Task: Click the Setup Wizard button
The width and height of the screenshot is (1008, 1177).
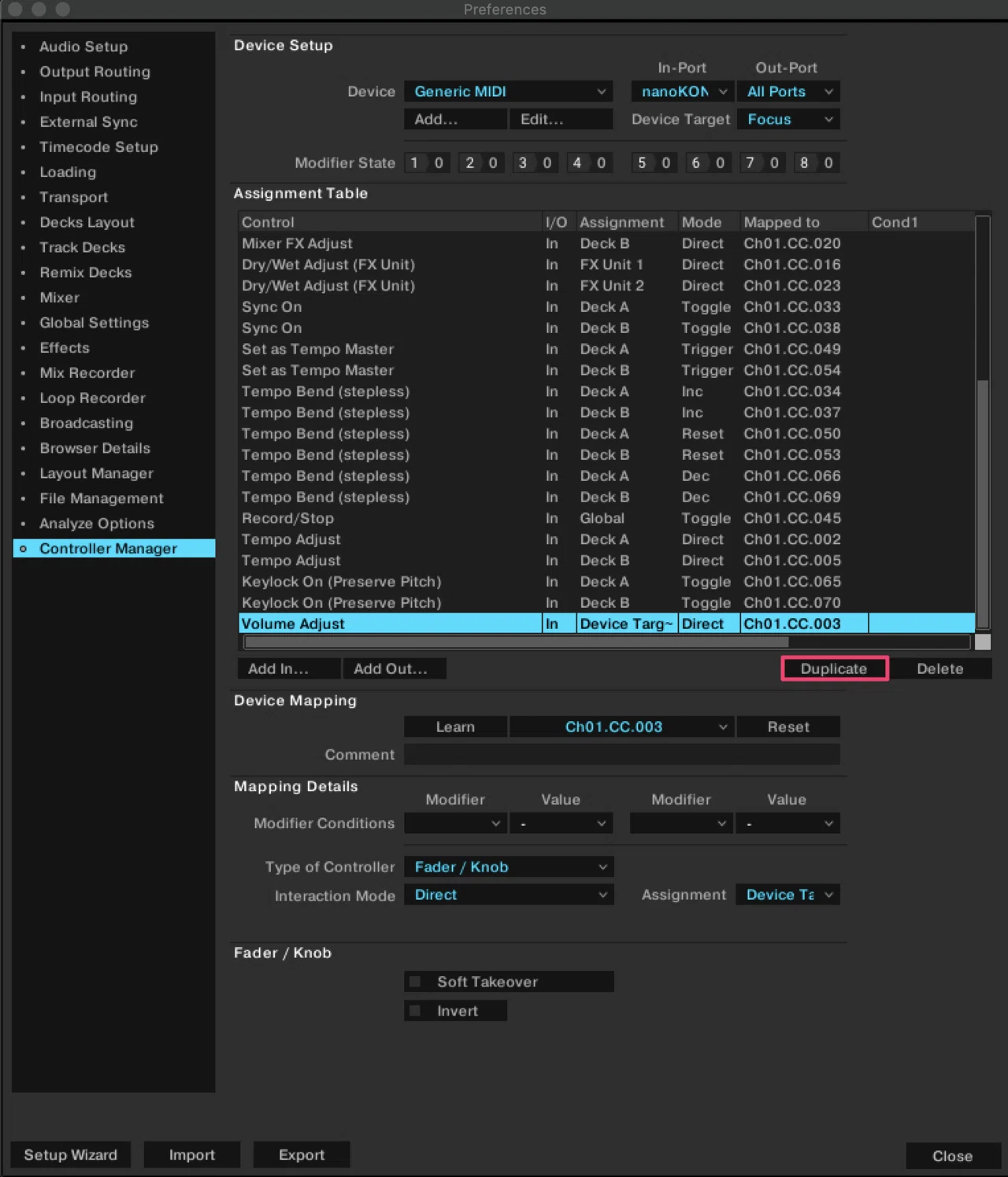Action: (x=71, y=1154)
